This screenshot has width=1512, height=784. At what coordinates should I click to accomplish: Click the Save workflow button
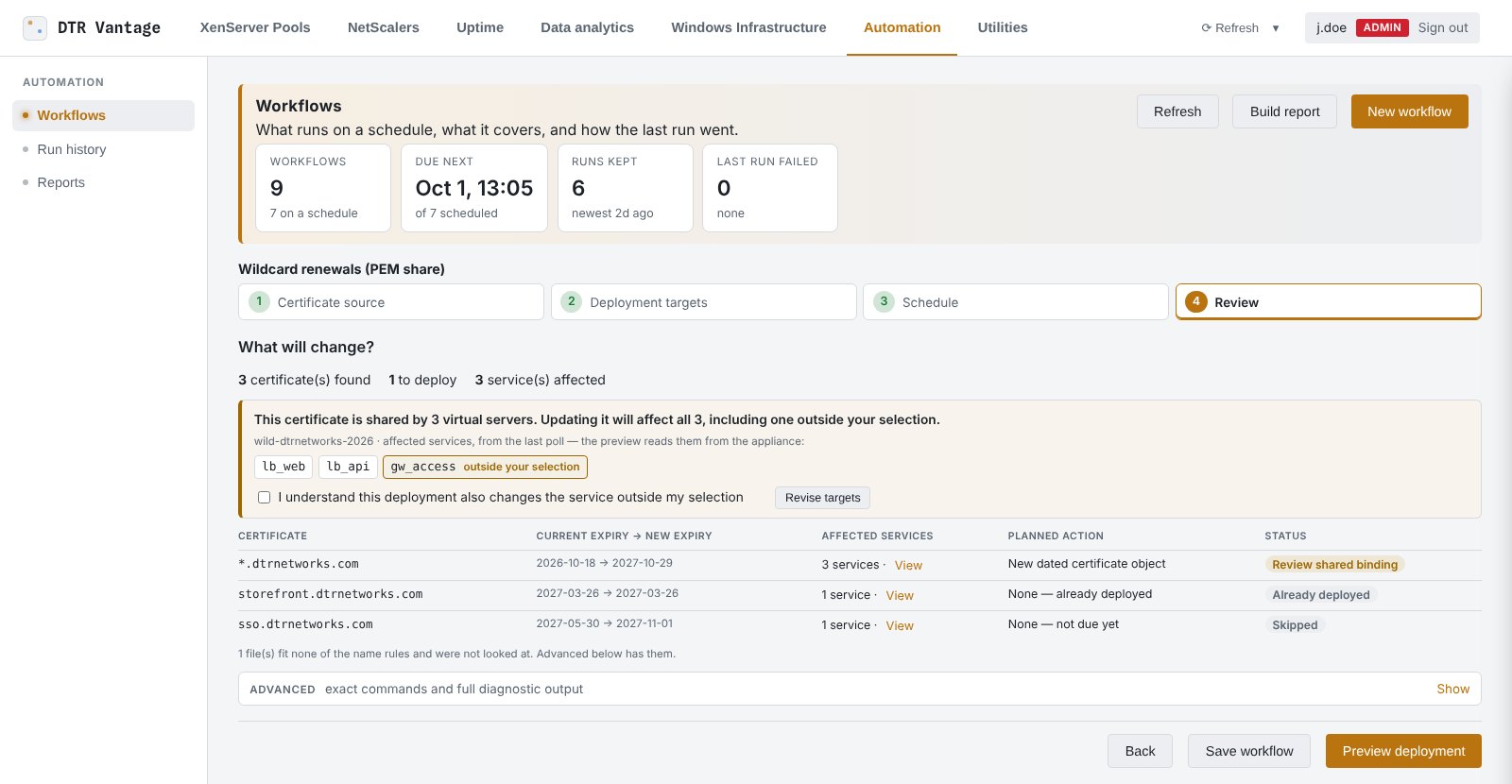pyautogui.click(x=1249, y=751)
